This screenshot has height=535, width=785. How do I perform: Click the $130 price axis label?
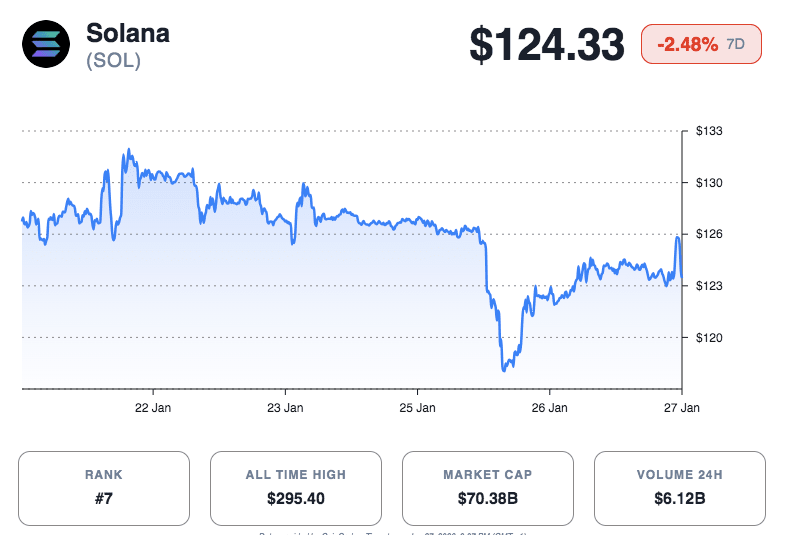tap(709, 183)
